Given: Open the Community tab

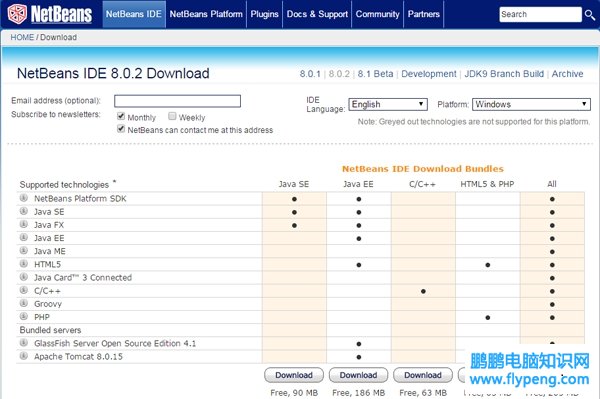Looking at the screenshot, I should (x=377, y=14).
